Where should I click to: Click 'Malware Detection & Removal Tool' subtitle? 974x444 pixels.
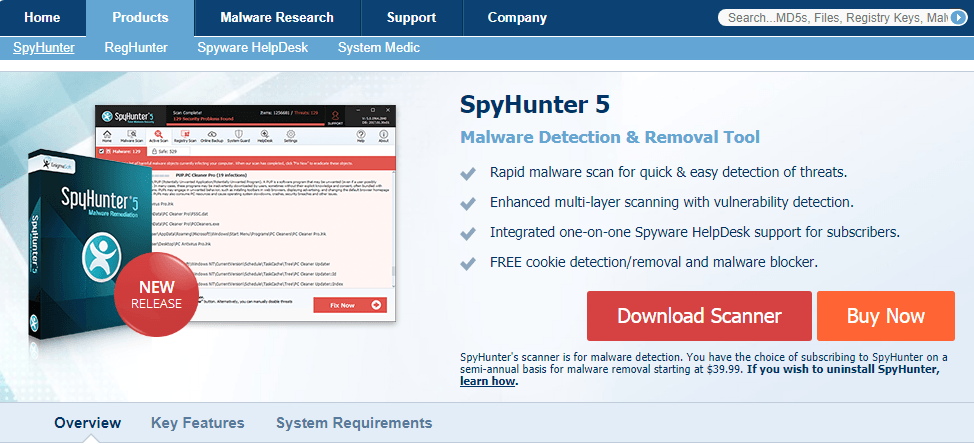click(610, 137)
